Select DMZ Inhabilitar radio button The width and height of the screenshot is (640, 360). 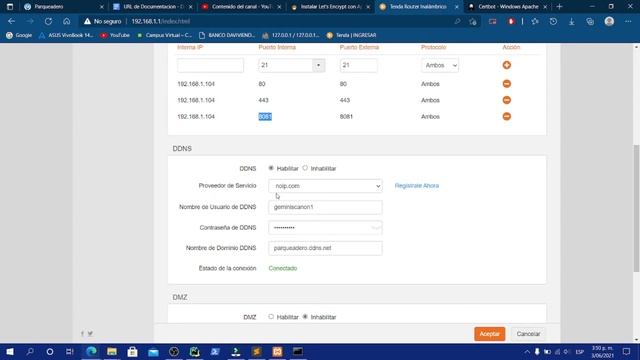tap(305, 317)
